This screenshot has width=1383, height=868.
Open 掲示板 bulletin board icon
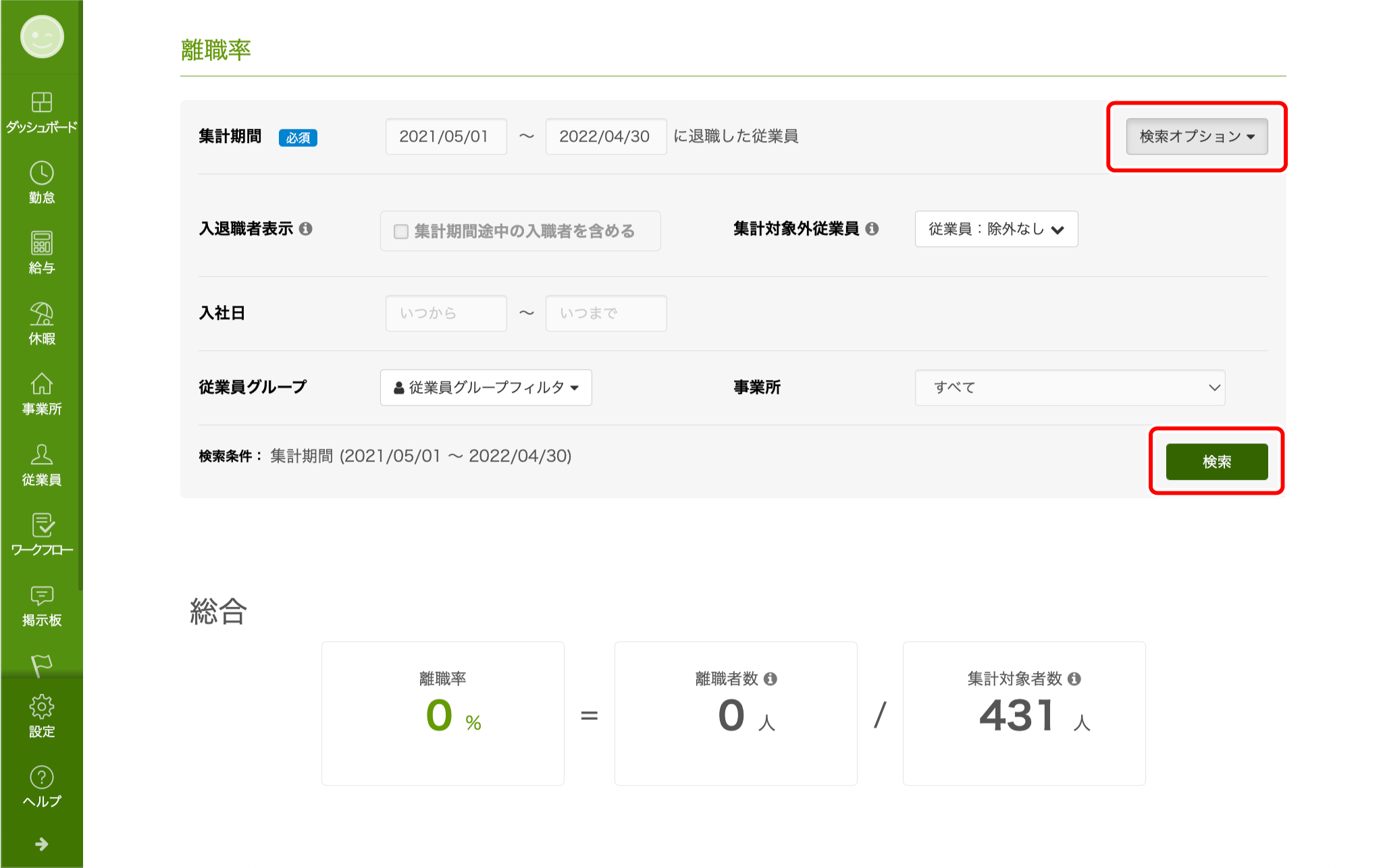click(41, 596)
